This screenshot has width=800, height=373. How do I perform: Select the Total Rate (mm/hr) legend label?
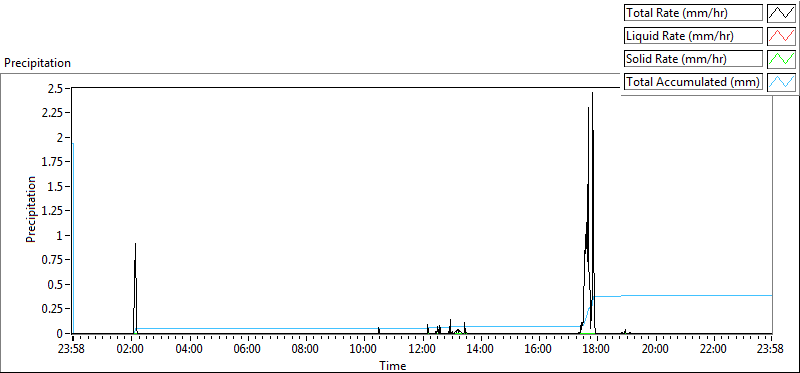[x=693, y=13]
